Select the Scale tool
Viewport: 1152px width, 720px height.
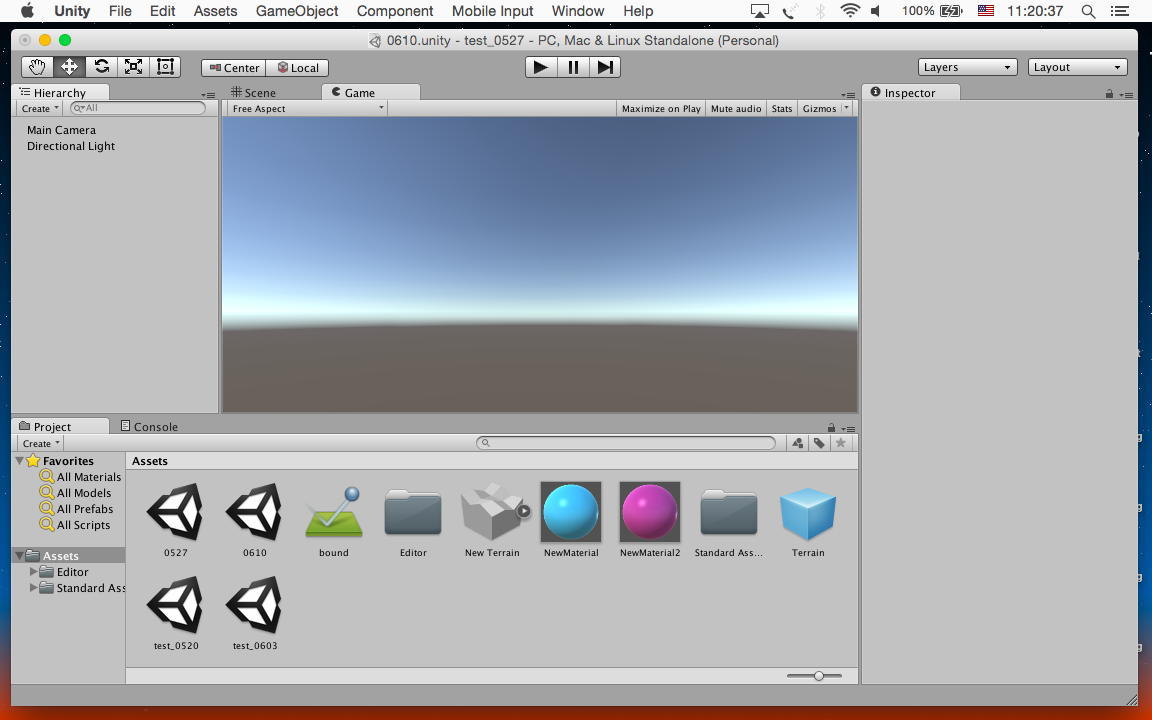(x=133, y=67)
